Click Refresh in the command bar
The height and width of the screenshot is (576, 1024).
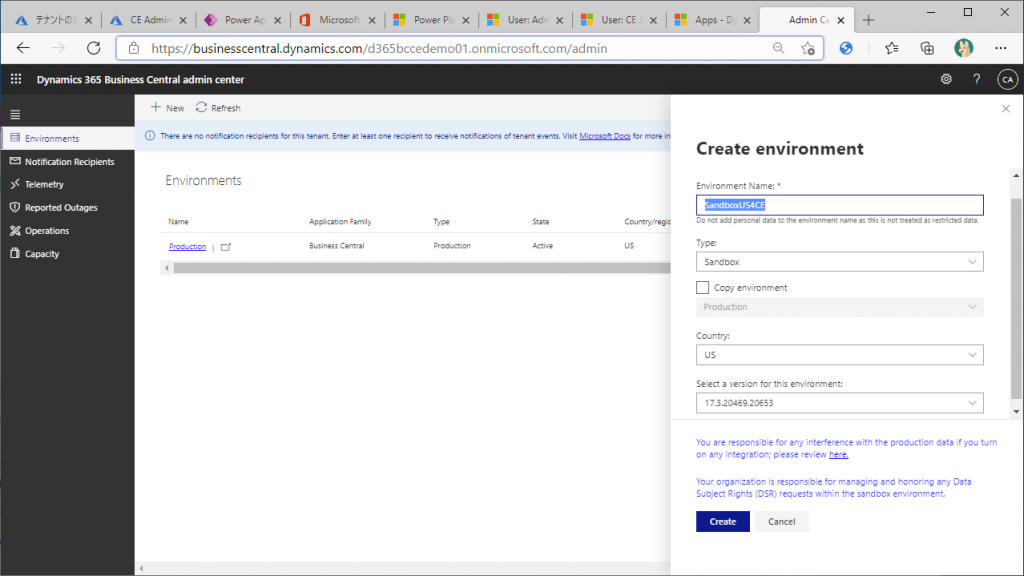(218, 108)
